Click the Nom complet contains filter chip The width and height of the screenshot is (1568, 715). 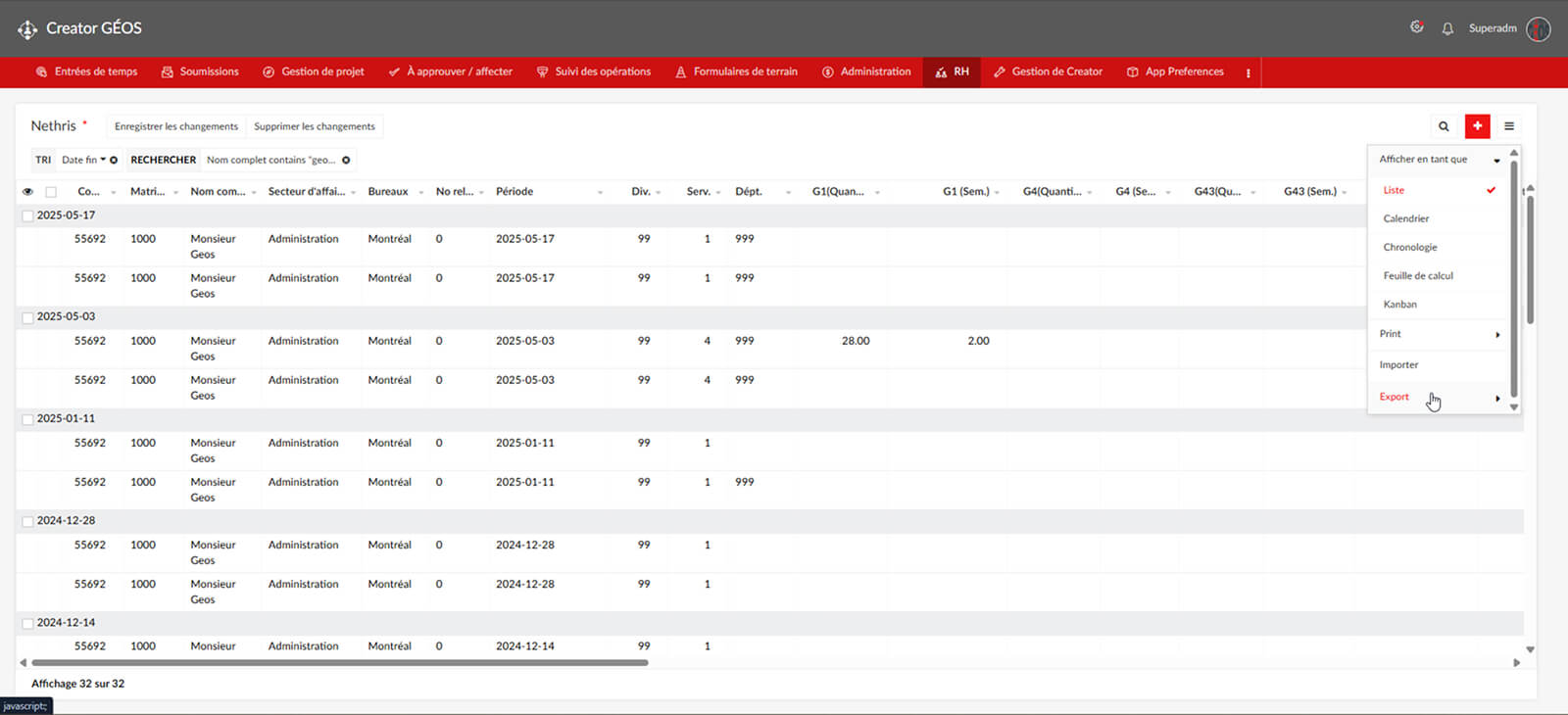tap(270, 160)
